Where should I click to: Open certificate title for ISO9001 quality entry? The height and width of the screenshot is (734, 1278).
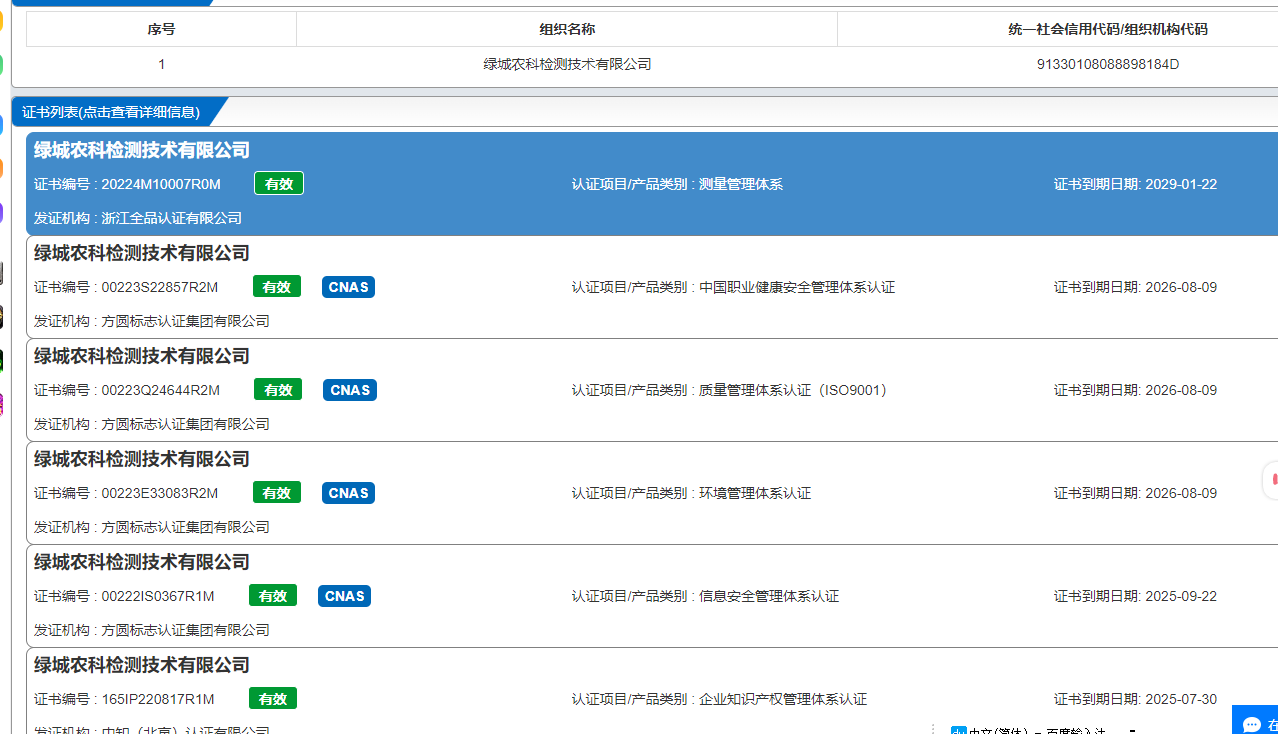tap(142, 356)
